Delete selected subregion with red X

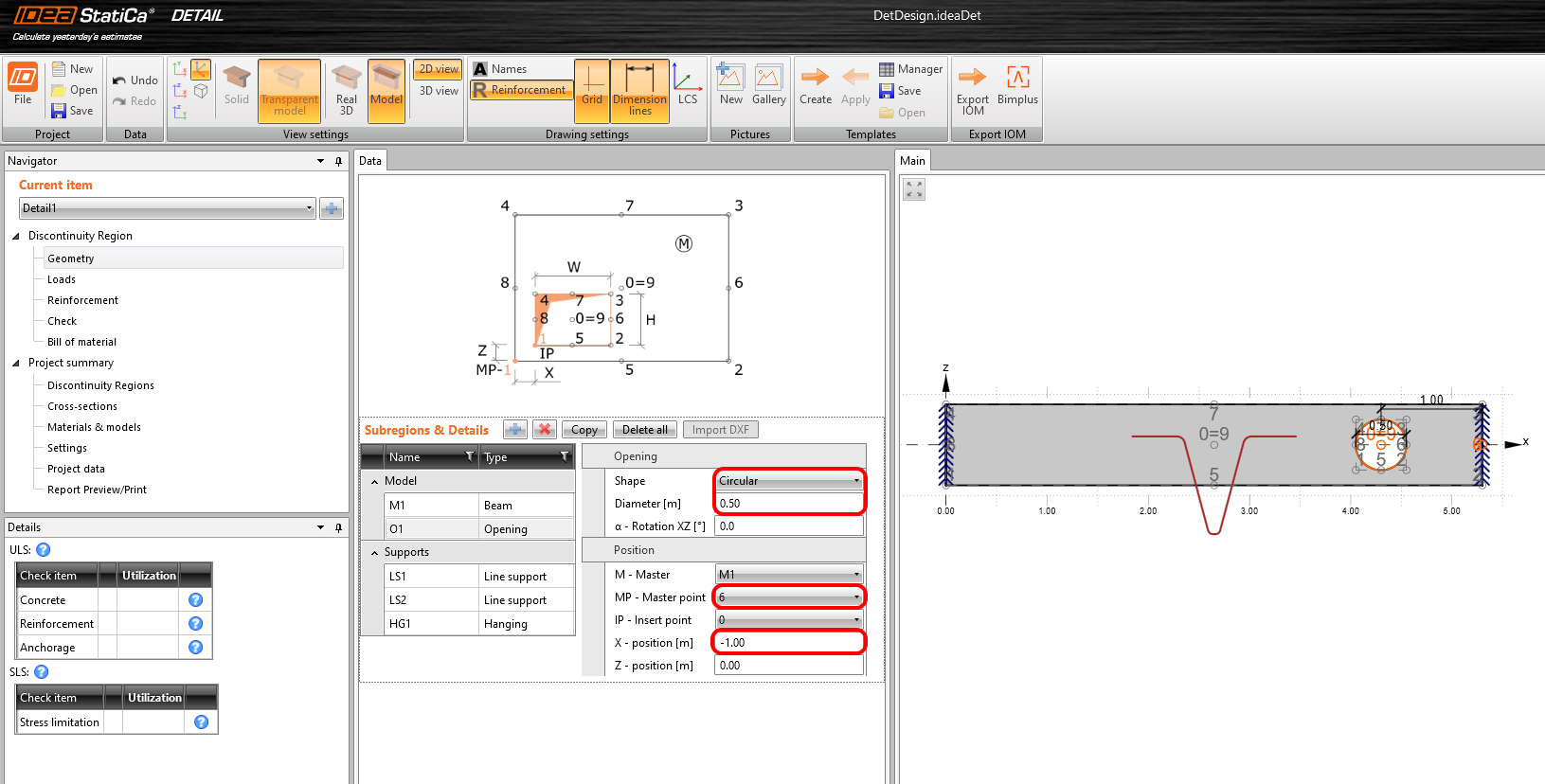coord(545,430)
